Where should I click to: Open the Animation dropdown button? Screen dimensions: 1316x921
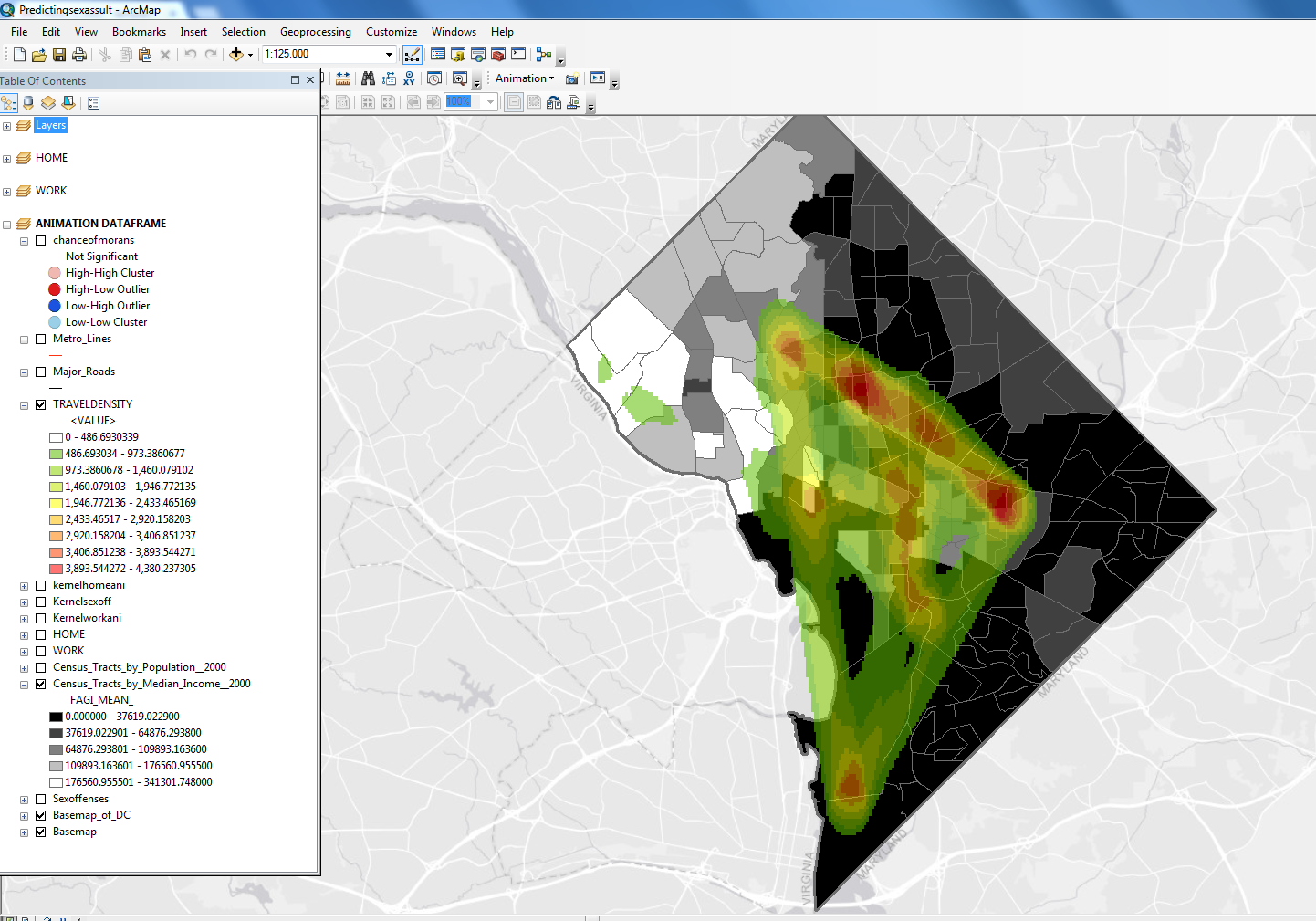click(x=525, y=78)
